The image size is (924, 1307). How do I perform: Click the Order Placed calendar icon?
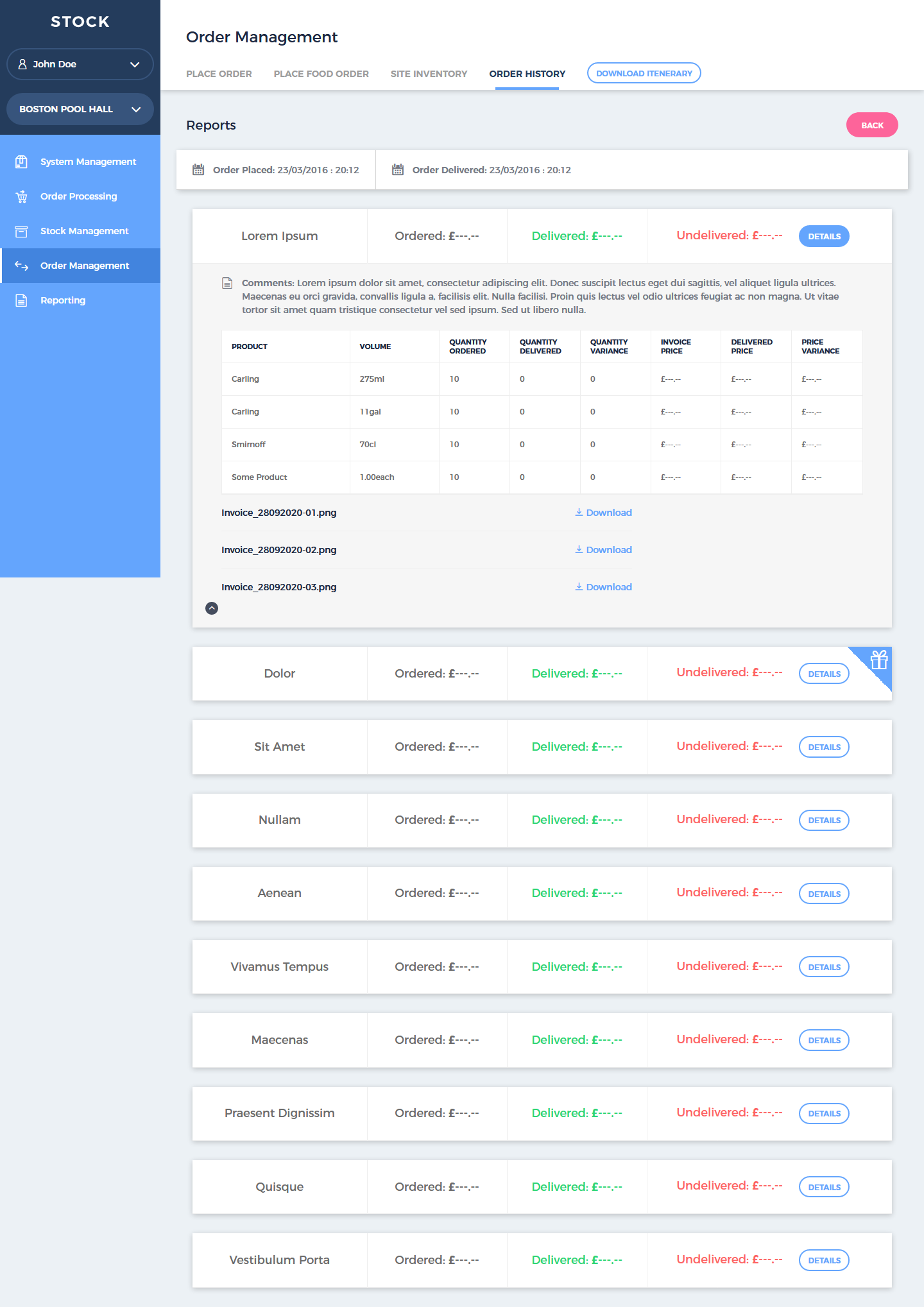click(198, 170)
